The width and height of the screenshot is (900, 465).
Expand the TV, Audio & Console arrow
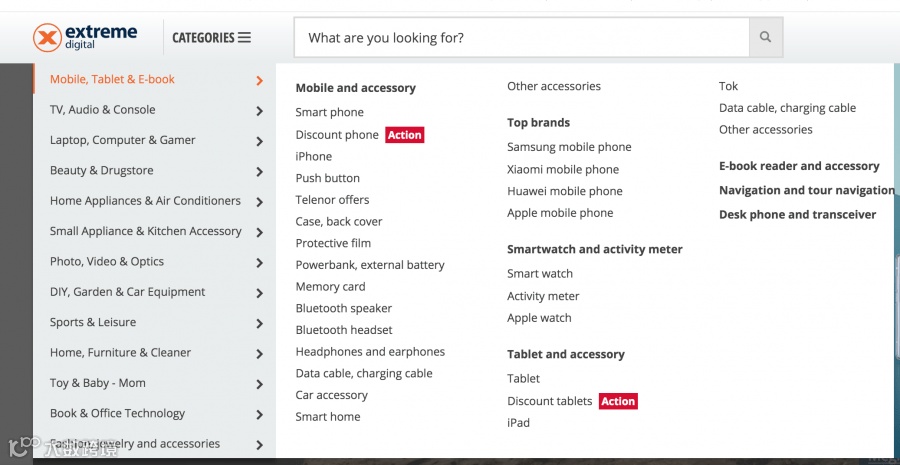click(259, 111)
